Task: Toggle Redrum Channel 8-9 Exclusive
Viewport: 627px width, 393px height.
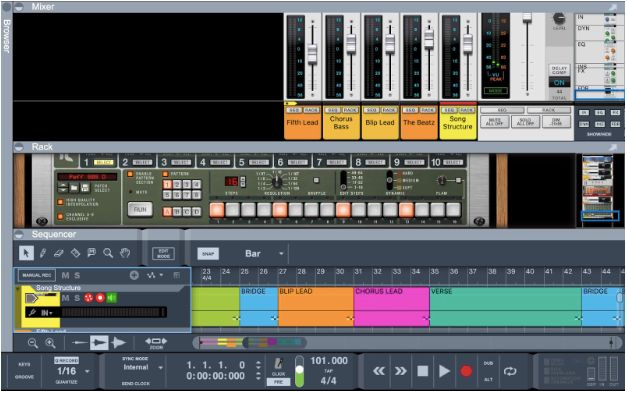Action: 60,217
